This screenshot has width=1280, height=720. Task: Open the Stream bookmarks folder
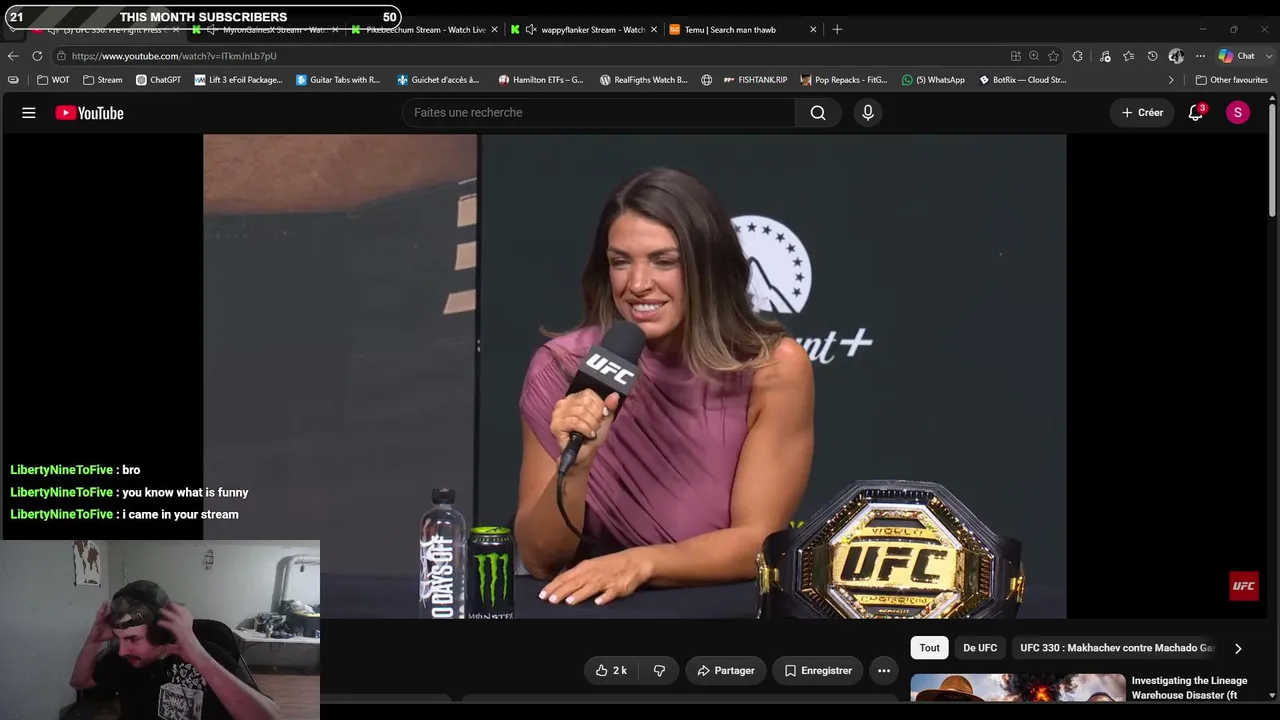tap(103, 80)
